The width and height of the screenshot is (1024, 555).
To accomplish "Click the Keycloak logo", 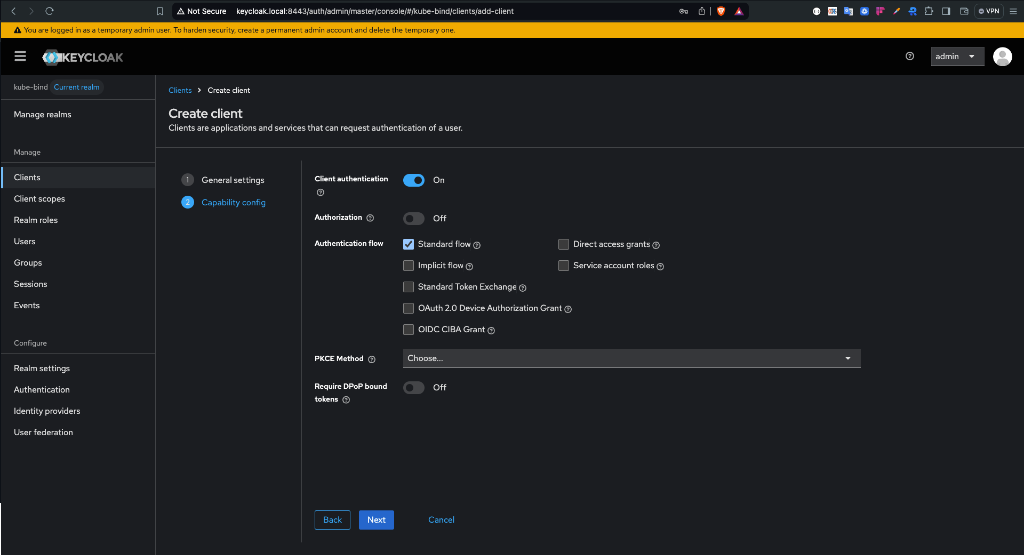I will pyautogui.click(x=83, y=57).
